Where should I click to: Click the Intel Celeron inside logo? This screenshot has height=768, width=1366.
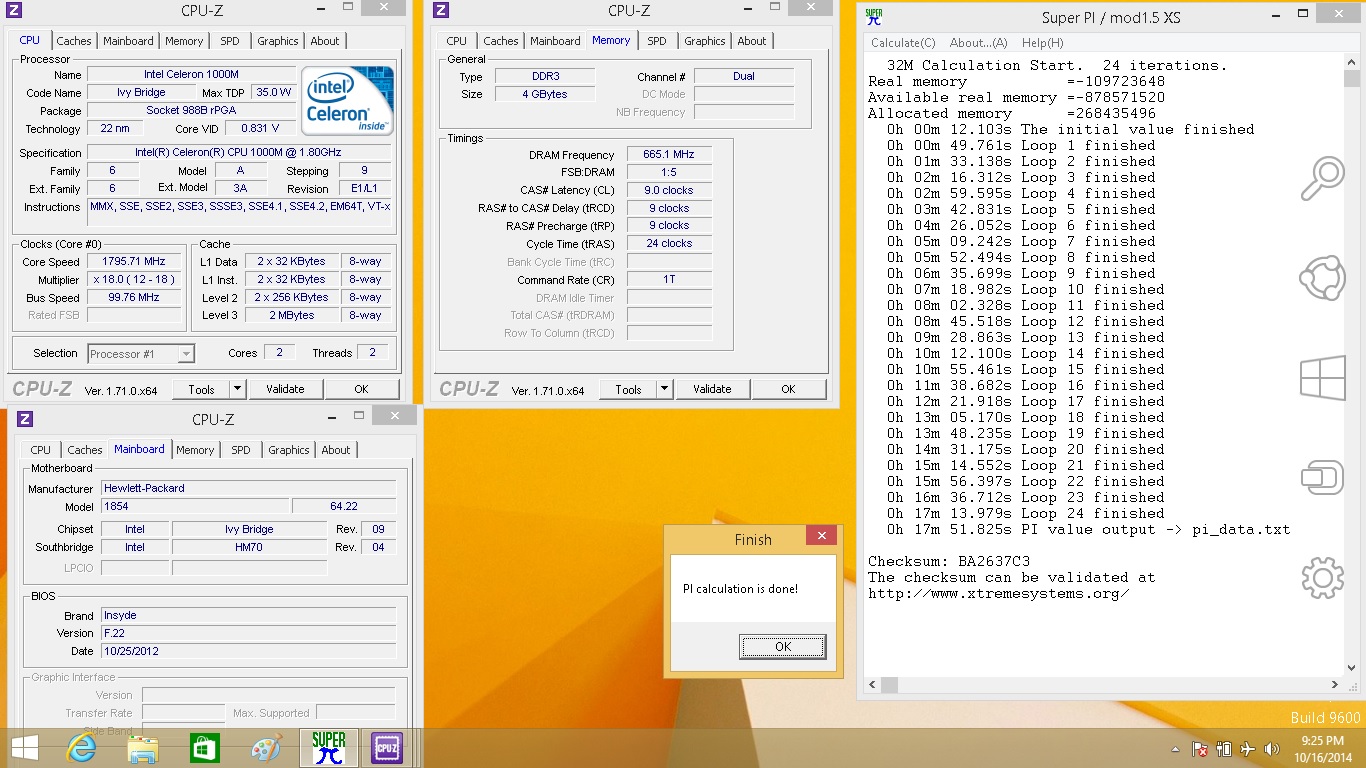(x=348, y=101)
